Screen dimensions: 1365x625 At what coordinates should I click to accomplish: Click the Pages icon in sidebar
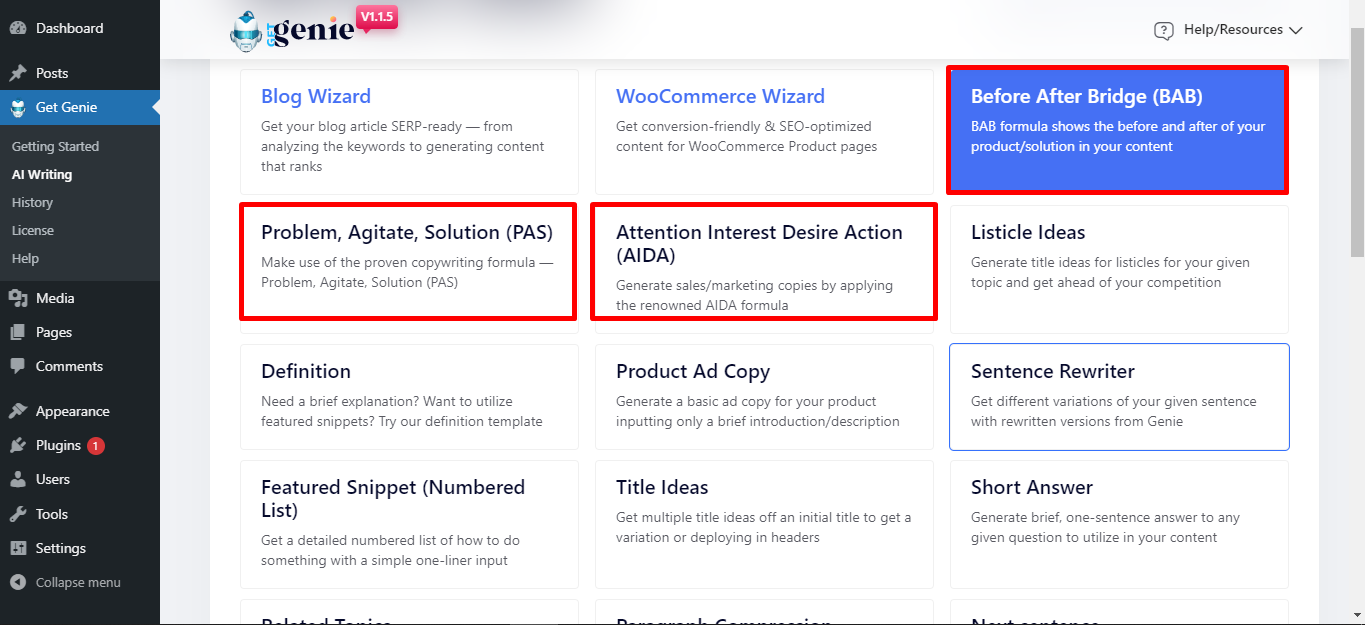click(x=18, y=332)
